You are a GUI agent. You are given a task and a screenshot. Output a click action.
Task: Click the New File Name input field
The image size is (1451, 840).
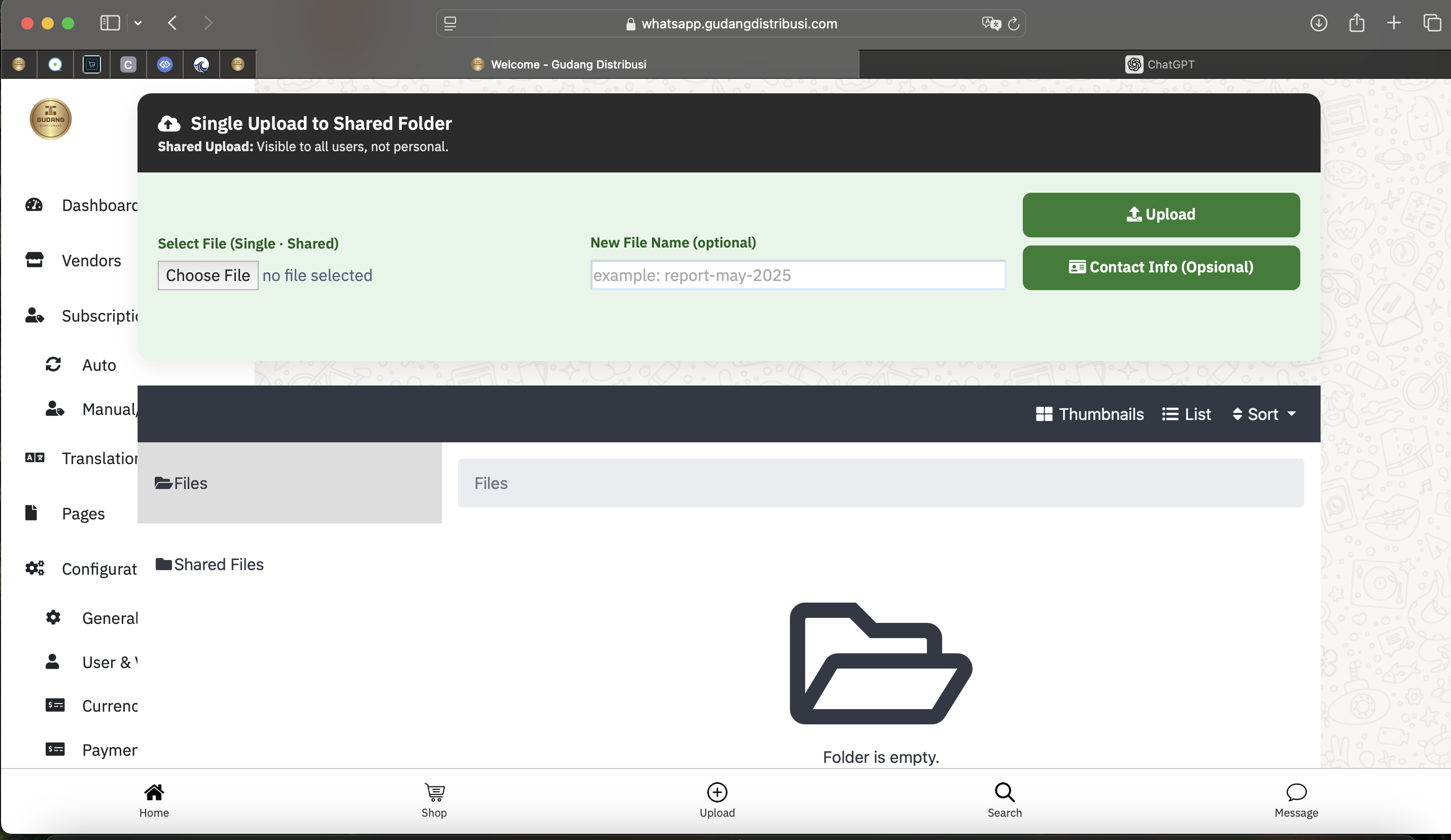click(x=798, y=275)
